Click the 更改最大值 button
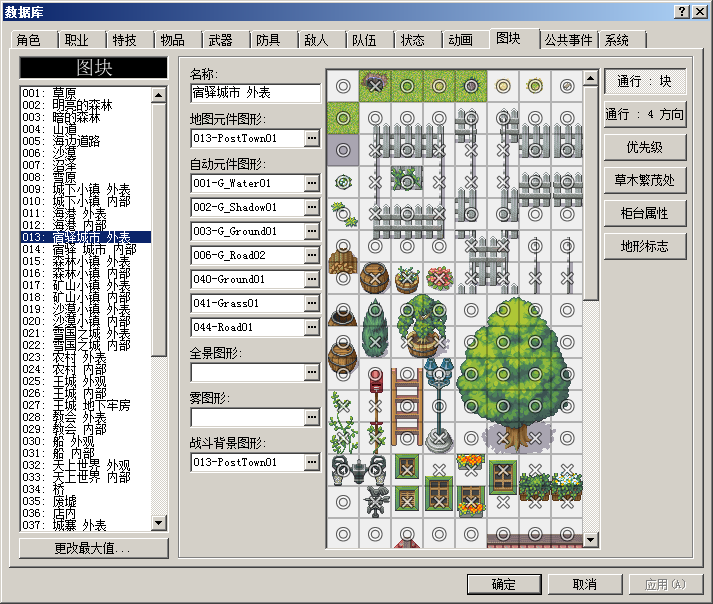Screen dimensions: 713x604 94,549
